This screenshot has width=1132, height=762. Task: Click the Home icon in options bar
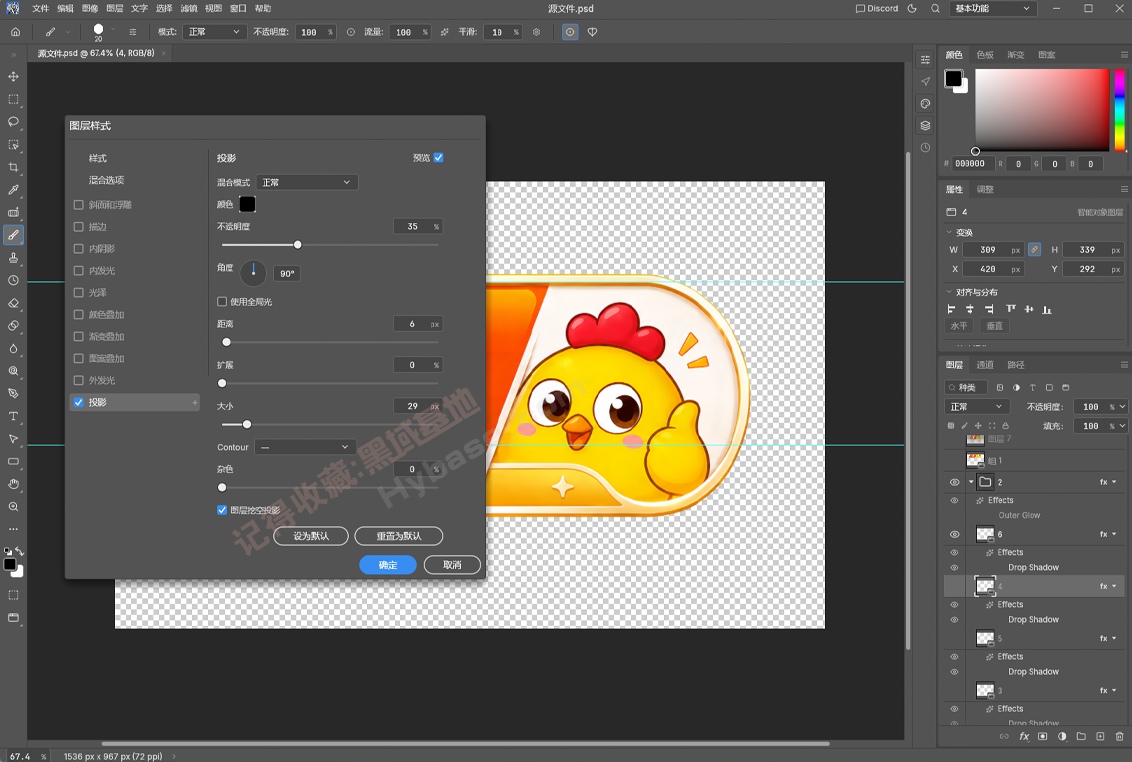point(15,32)
